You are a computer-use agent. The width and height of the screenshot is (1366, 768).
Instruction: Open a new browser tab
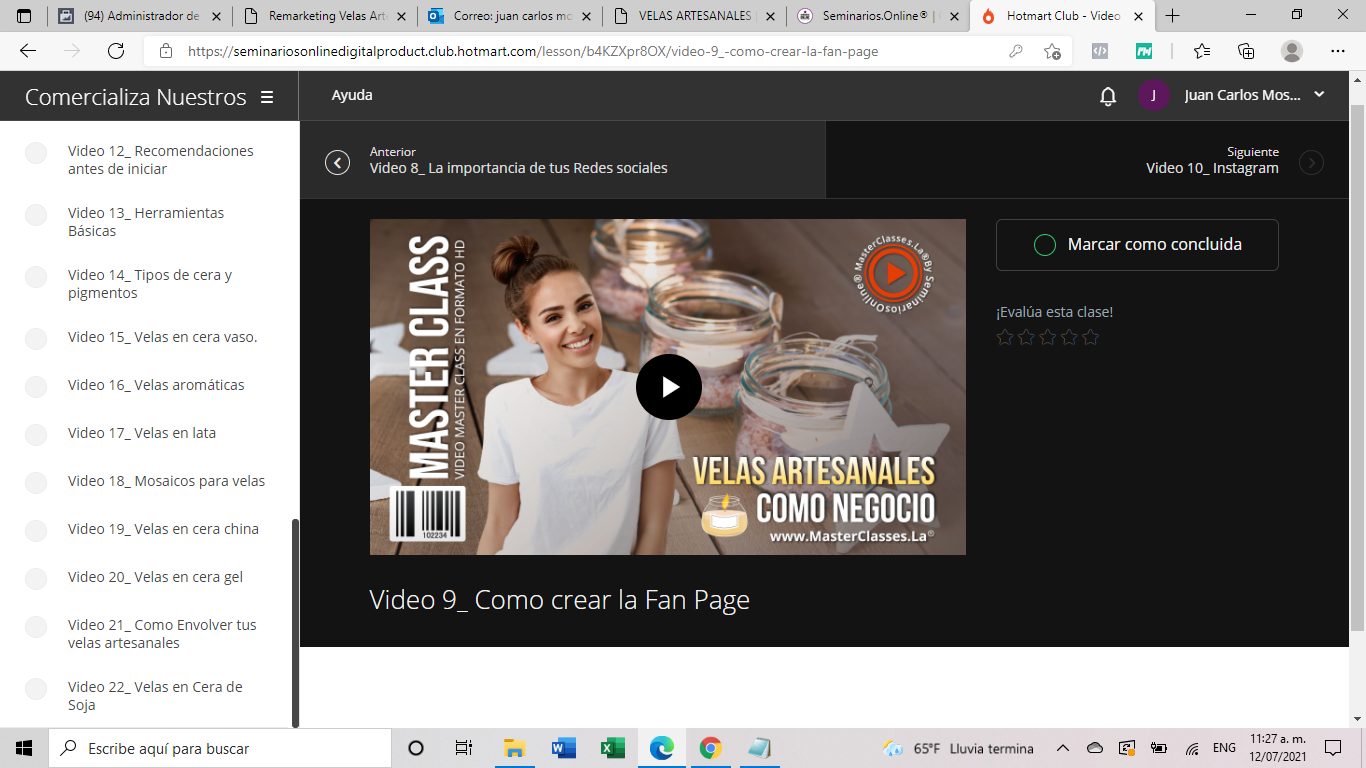1173,16
